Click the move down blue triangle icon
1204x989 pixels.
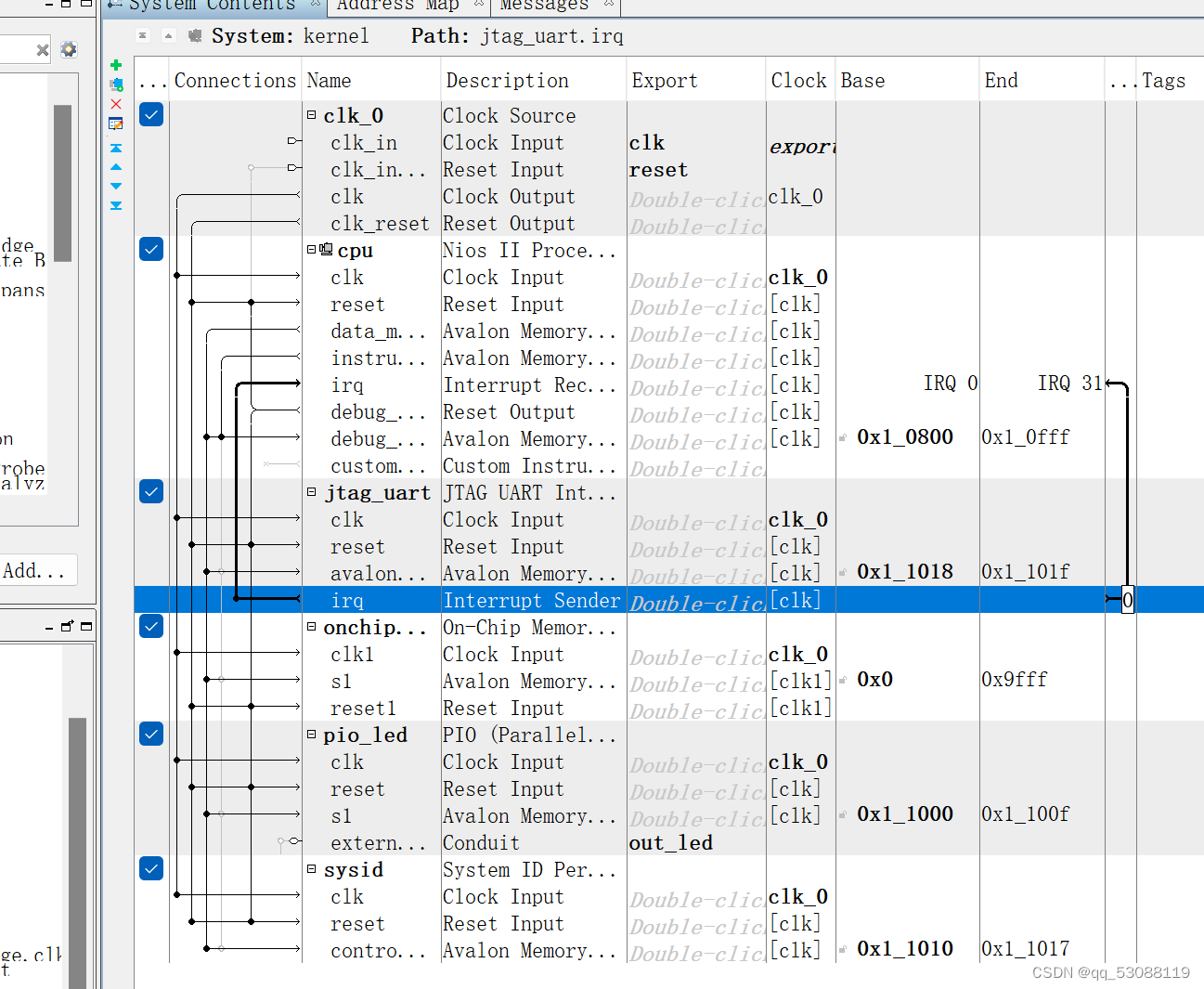(x=116, y=186)
